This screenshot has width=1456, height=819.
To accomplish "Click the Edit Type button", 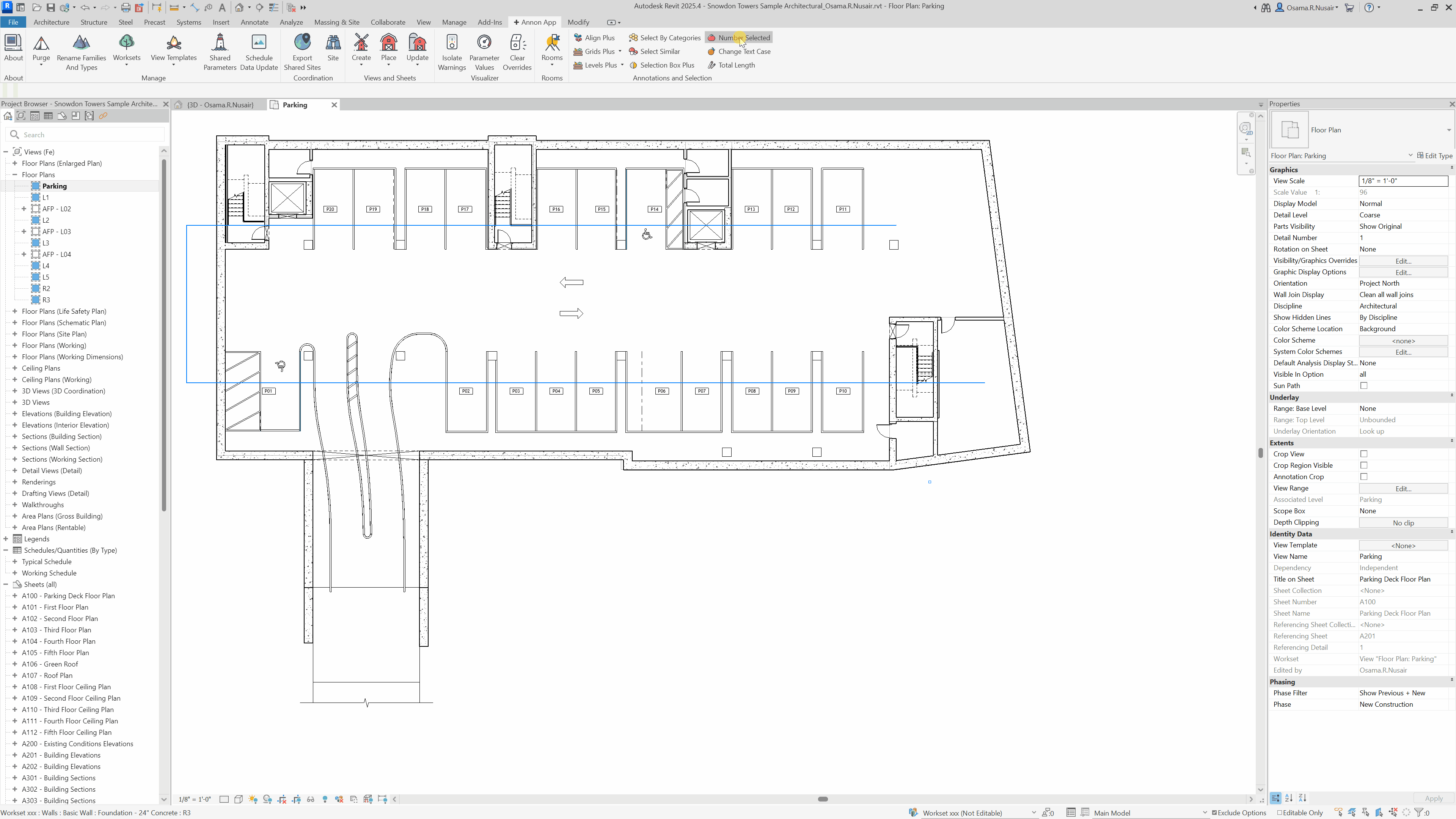I will tap(1434, 156).
